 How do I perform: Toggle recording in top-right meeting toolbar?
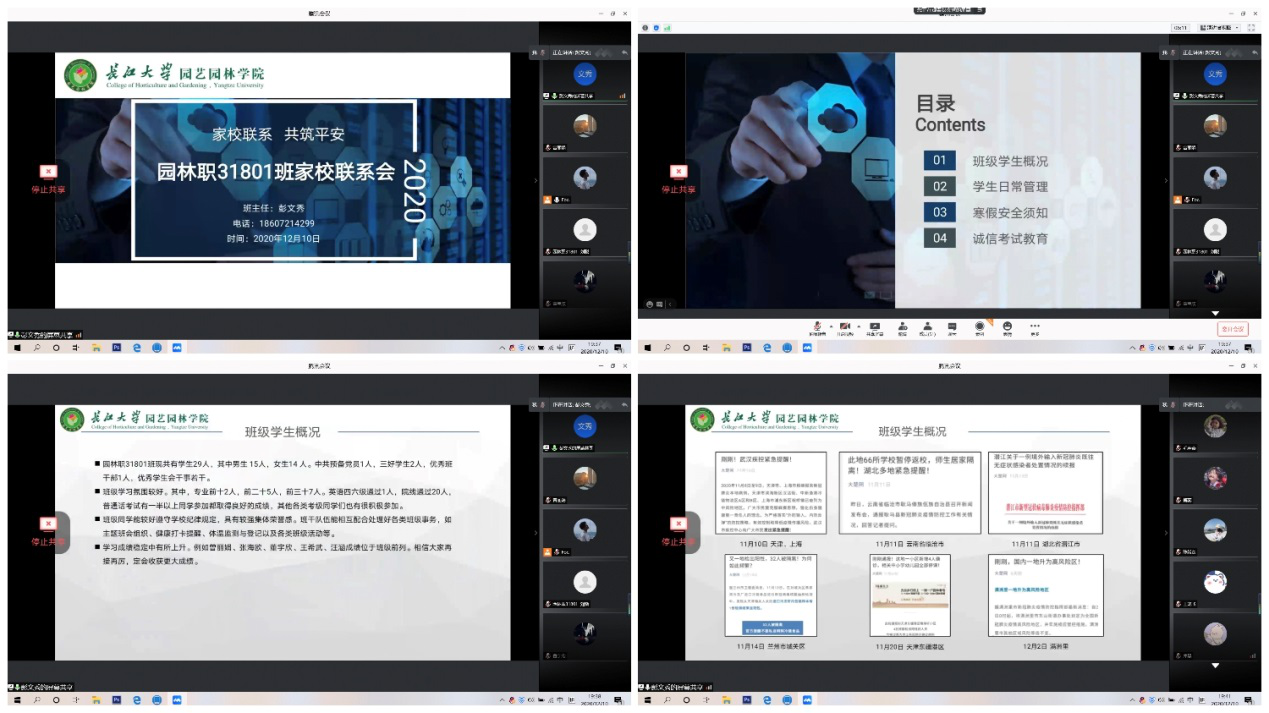coord(979,326)
